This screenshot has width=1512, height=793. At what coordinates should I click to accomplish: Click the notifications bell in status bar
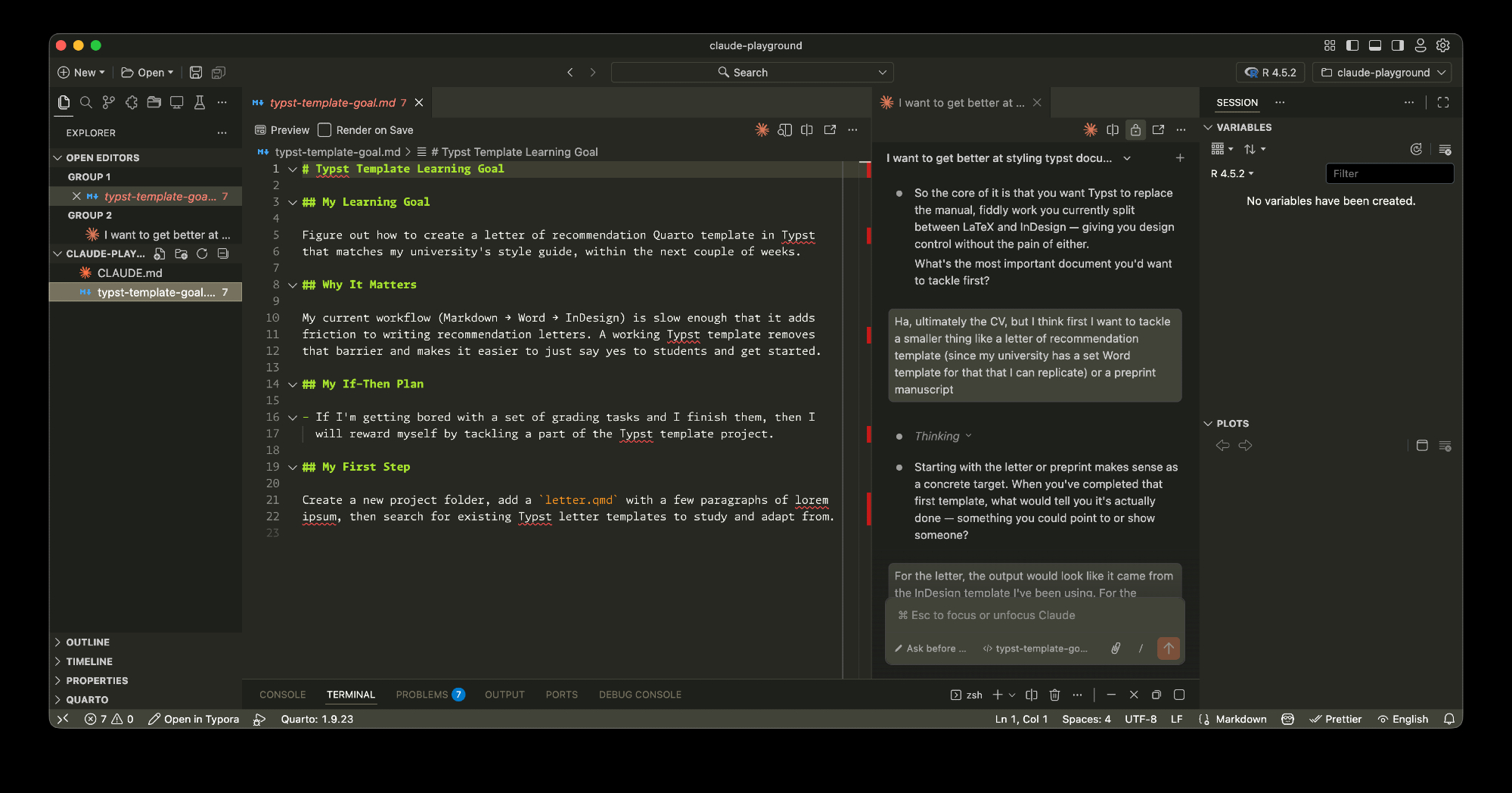click(x=1448, y=719)
